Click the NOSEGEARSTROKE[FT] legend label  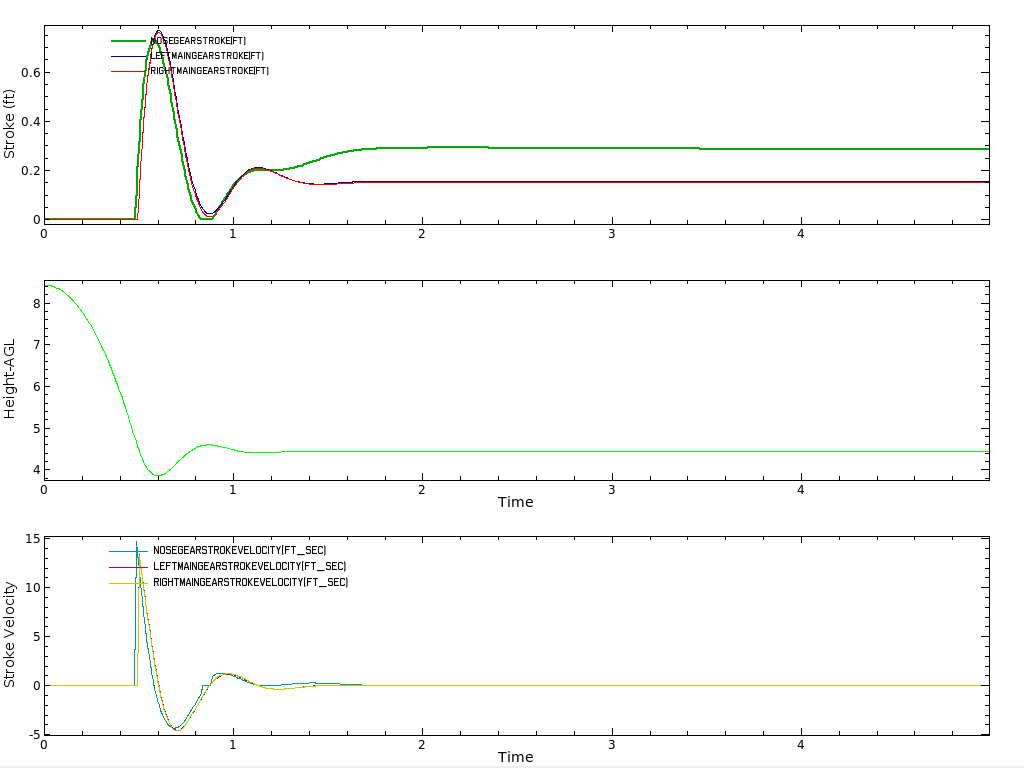click(198, 41)
